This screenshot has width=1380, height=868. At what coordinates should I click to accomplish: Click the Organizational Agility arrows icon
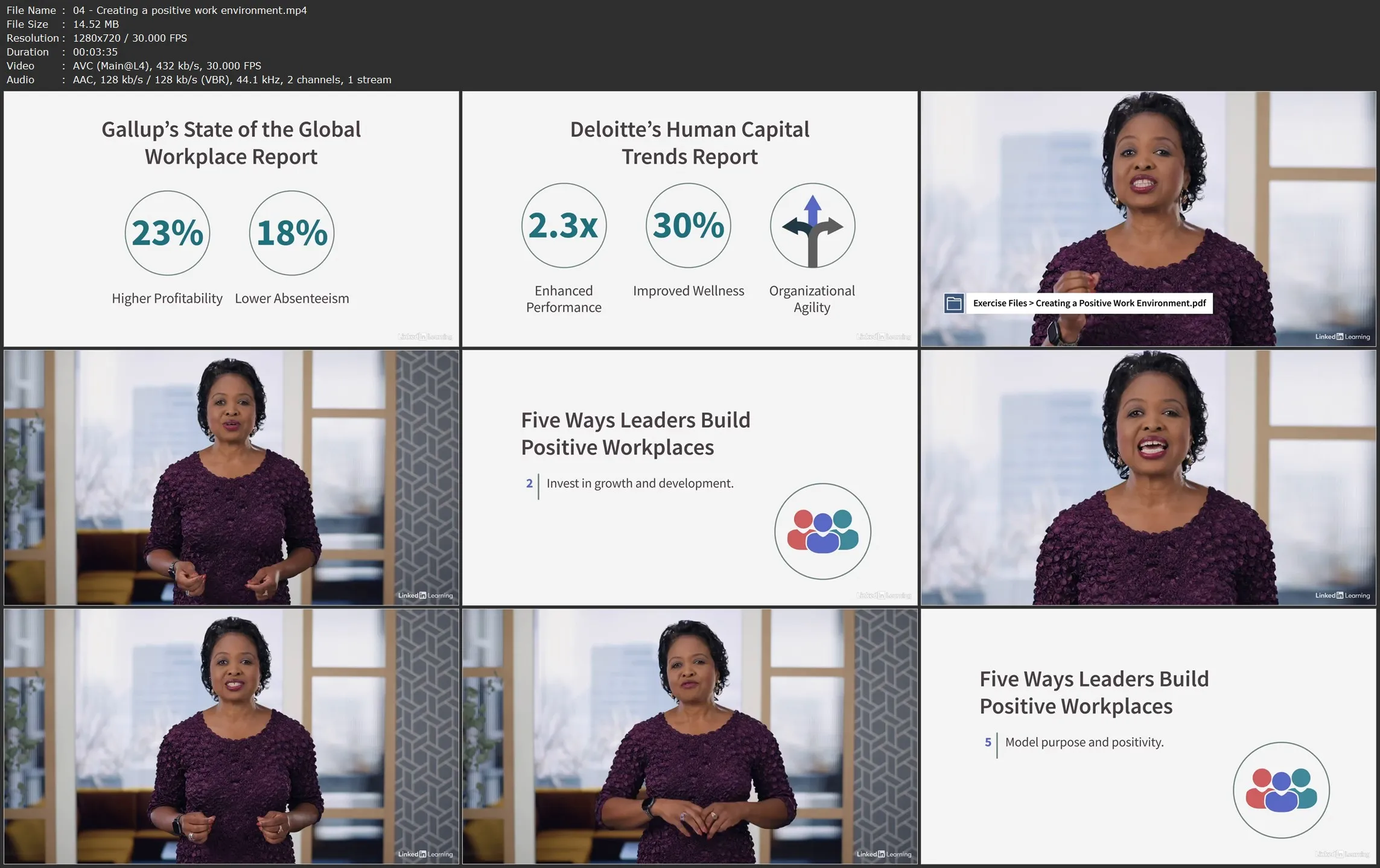click(x=812, y=226)
